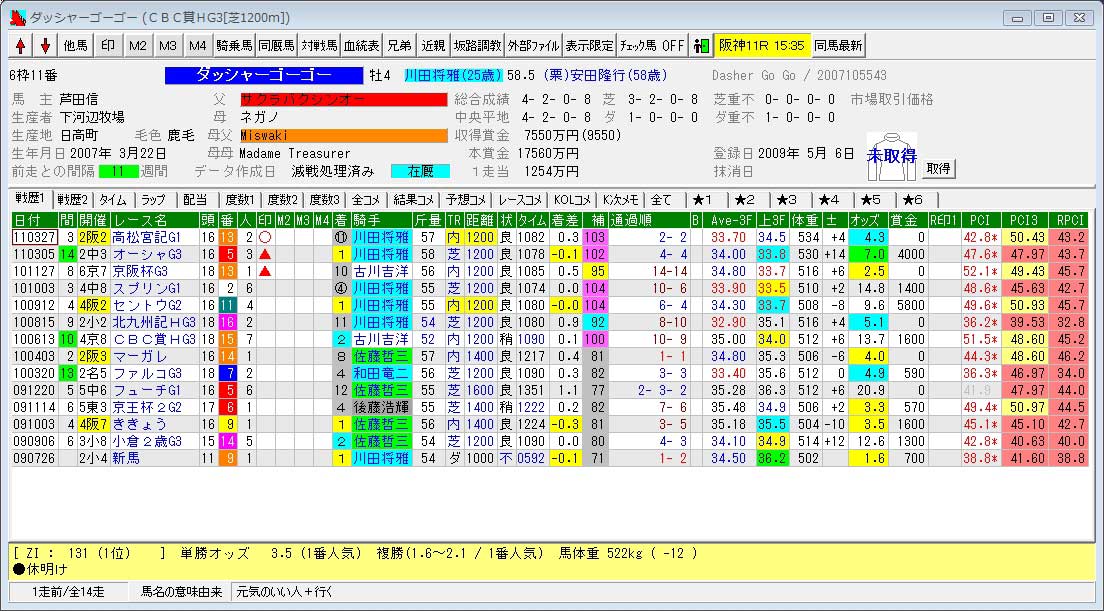
Task: Click the M2 mark button
Action: click(138, 46)
